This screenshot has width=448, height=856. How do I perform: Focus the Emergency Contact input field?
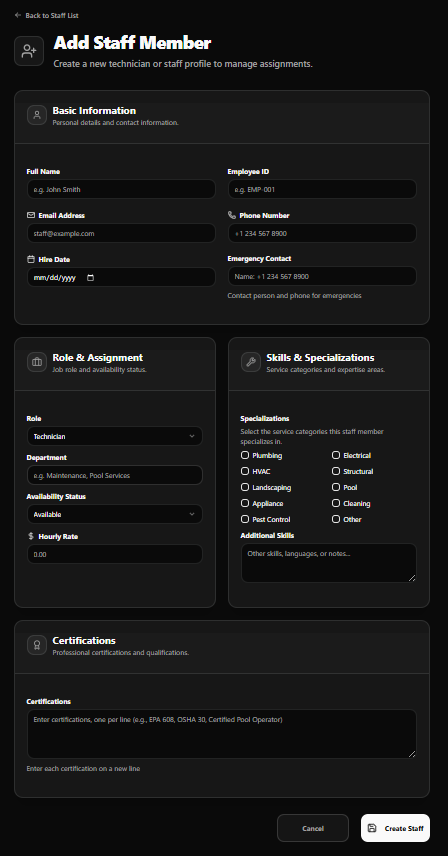click(x=322, y=276)
